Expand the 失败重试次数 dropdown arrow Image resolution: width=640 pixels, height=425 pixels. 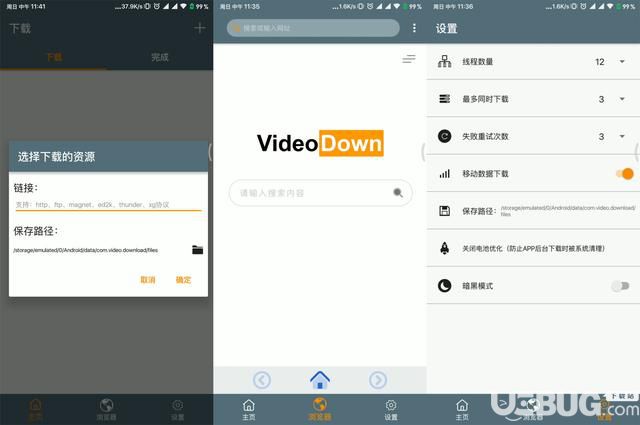[x=622, y=136]
